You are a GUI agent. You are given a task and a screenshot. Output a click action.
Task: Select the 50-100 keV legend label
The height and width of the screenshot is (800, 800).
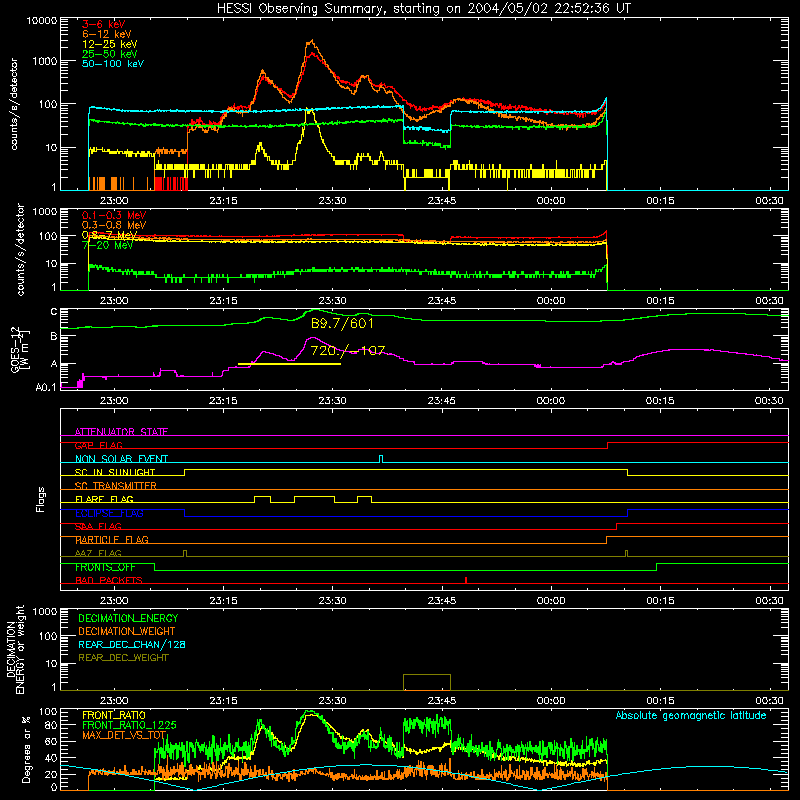coord(113,64)
